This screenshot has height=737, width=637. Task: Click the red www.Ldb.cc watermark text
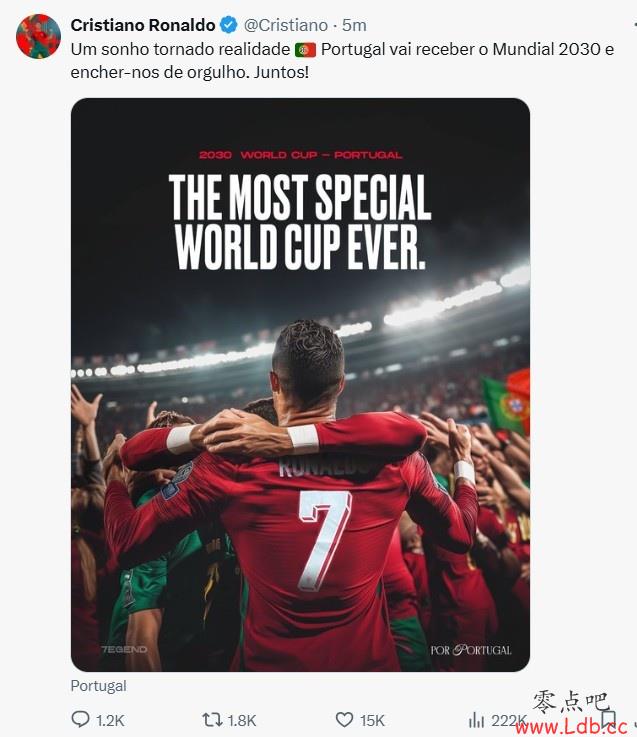point(572,726)
